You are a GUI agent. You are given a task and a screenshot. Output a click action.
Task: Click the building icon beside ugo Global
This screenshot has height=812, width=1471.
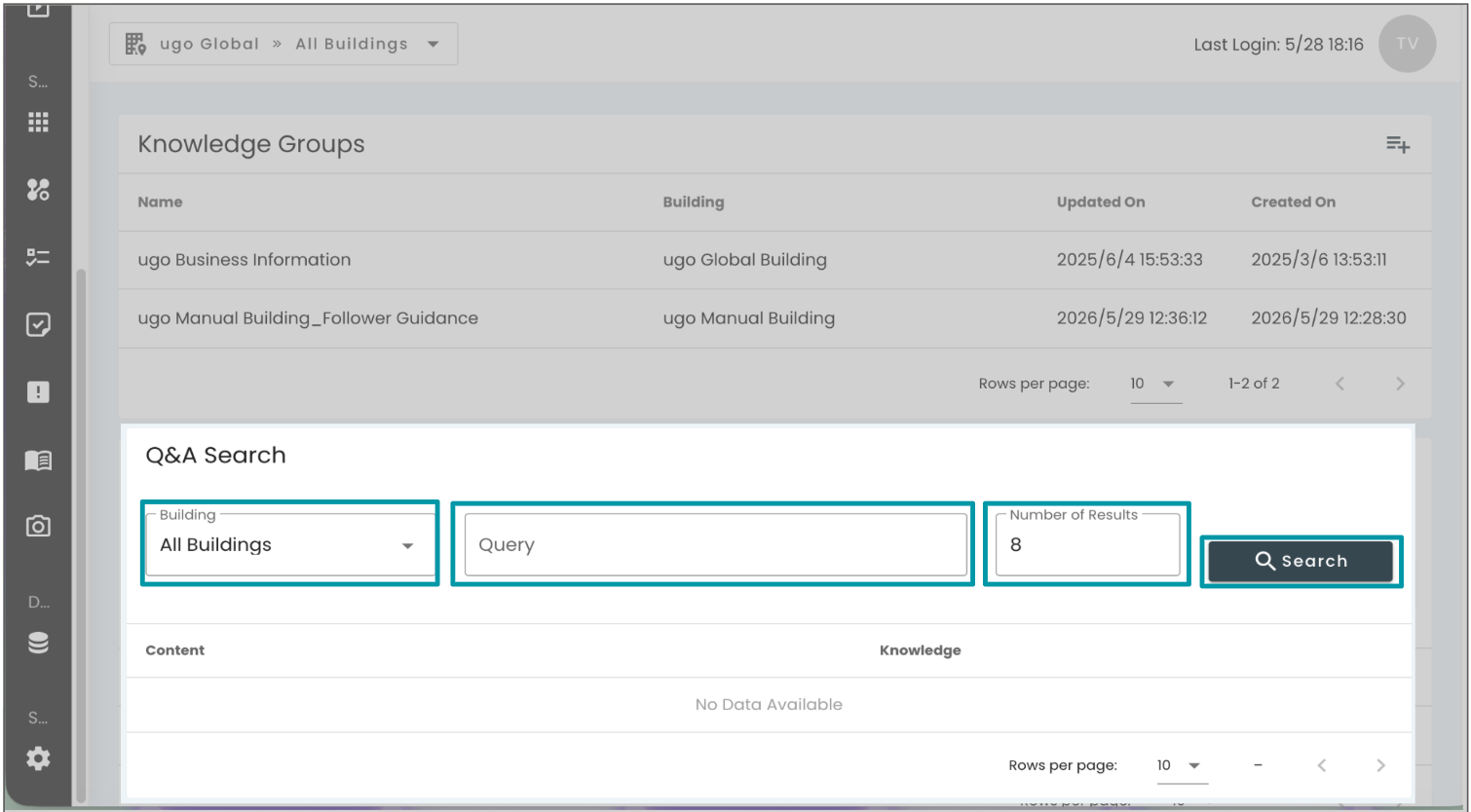pyautogui.click(x=135, y=44)
